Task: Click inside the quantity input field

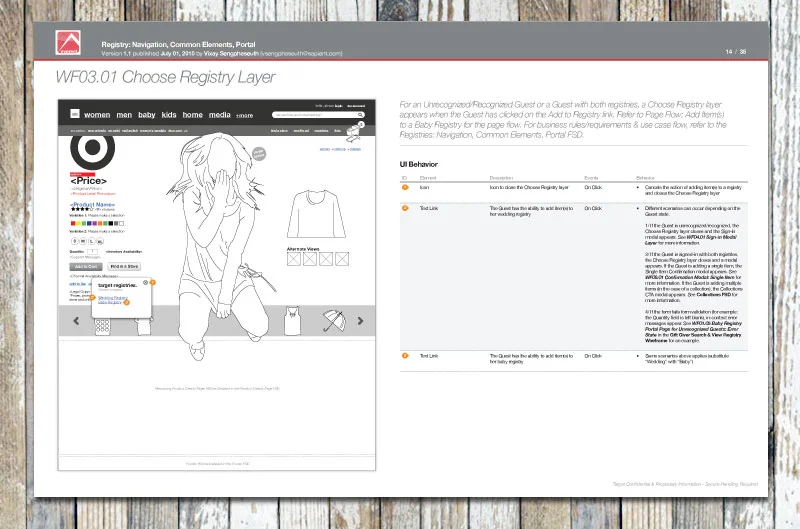Action: coord(92,252)
